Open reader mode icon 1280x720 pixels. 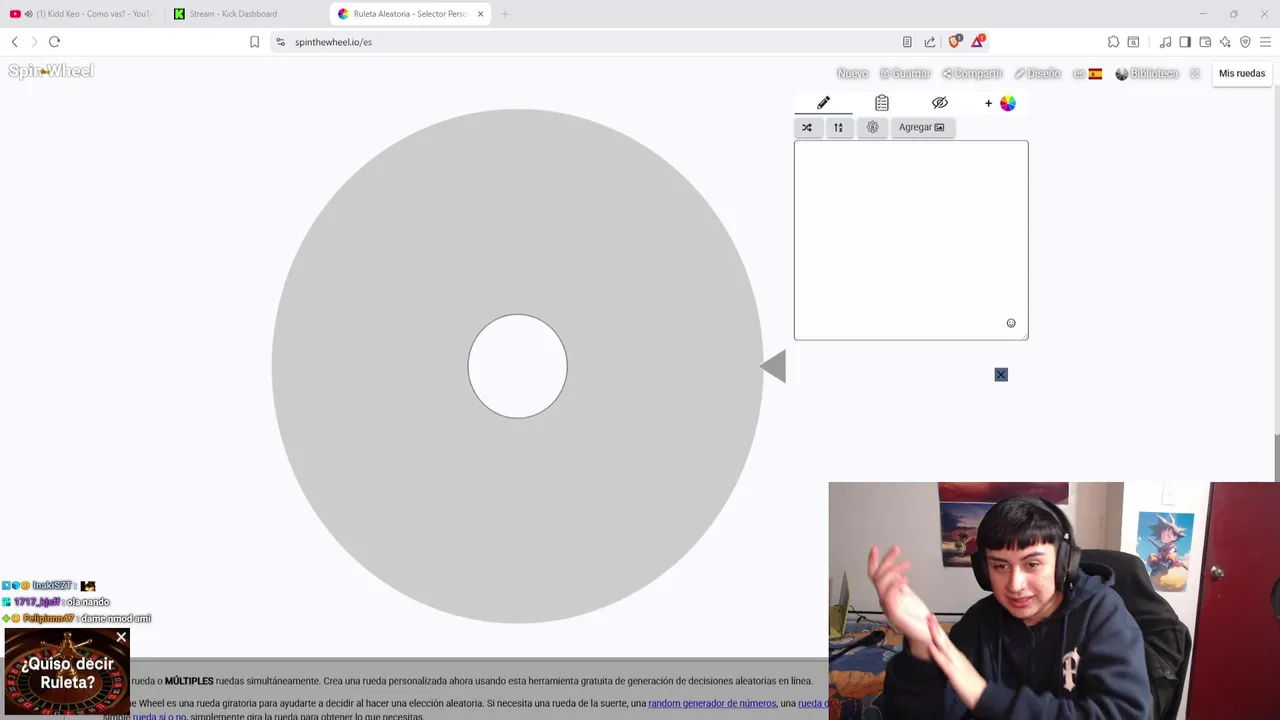(x=907, y=42)
